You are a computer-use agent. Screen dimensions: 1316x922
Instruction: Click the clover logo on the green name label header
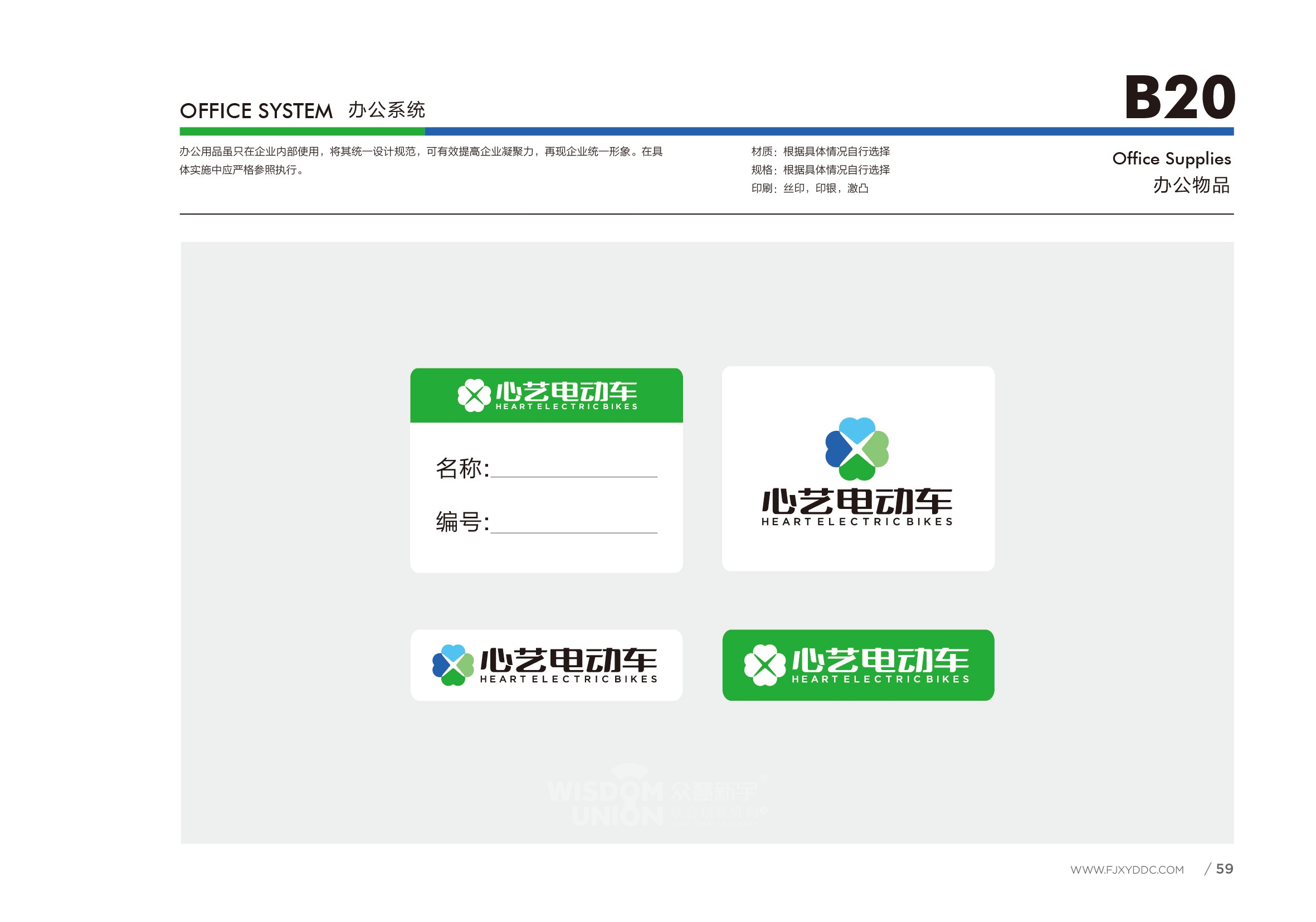click(x=474, y=395)
